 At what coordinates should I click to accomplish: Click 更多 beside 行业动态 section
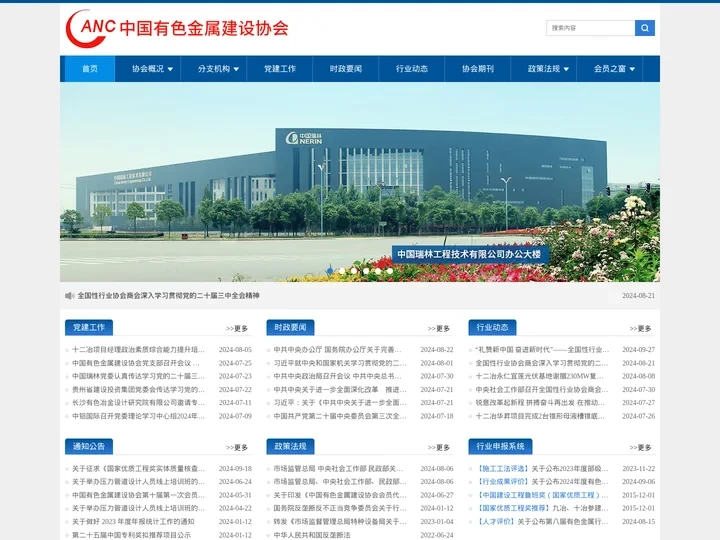(x=641, y=328)
